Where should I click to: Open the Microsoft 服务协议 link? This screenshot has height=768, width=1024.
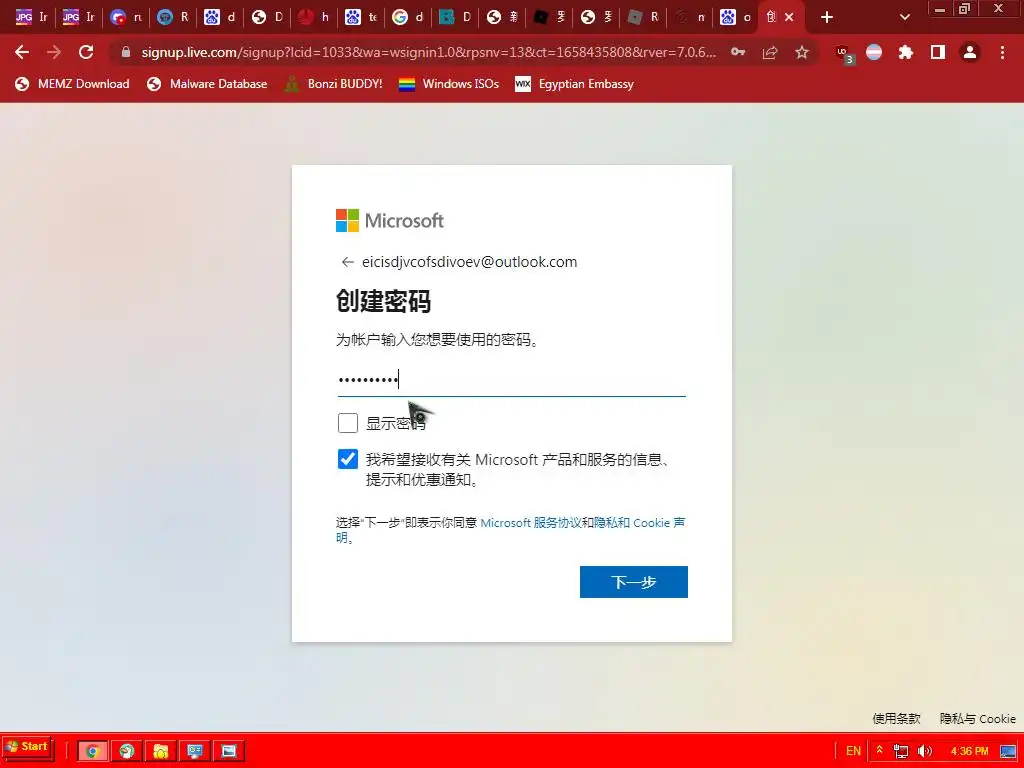click(x=530, y=523)
